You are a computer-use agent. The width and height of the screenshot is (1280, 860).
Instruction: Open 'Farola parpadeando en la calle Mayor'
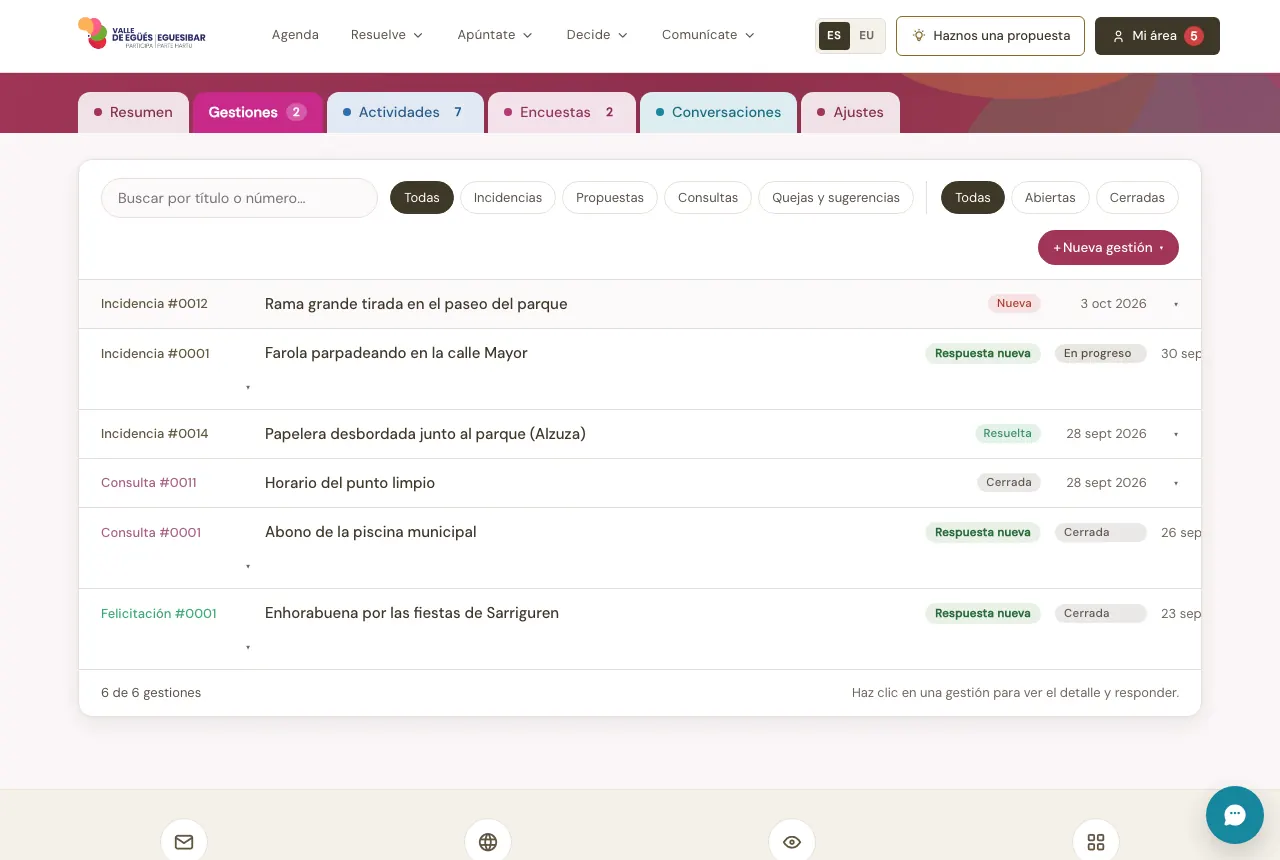(640, 369)
